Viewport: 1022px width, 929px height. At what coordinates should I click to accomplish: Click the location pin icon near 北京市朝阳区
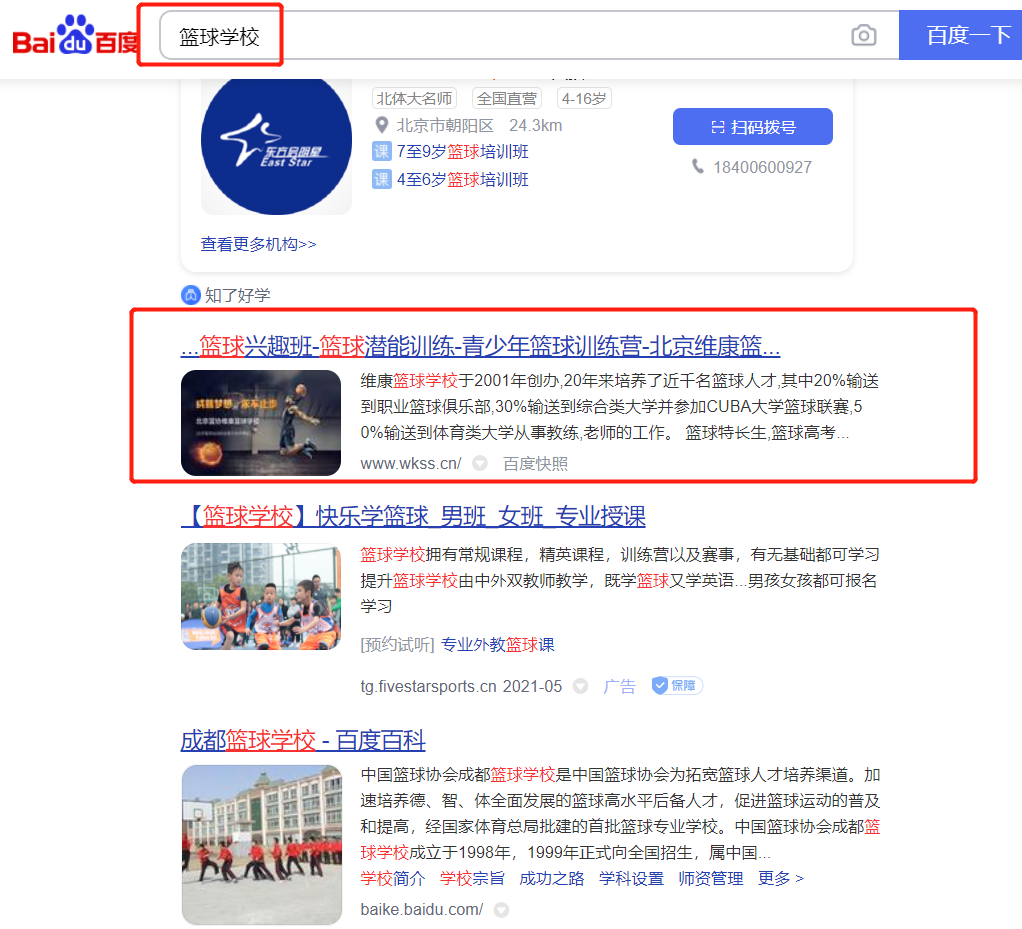coord(381,125)
